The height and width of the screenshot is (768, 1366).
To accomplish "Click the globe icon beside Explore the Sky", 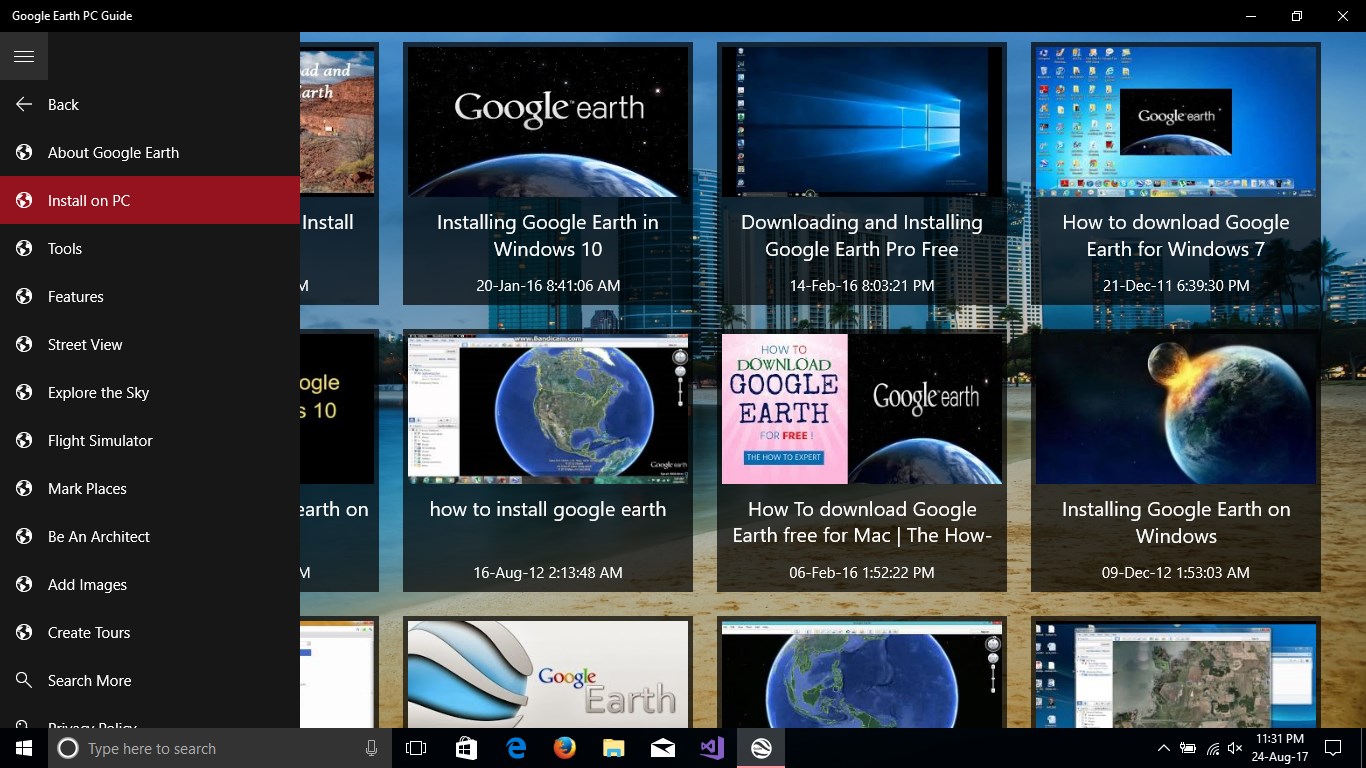I will point(24,392).
